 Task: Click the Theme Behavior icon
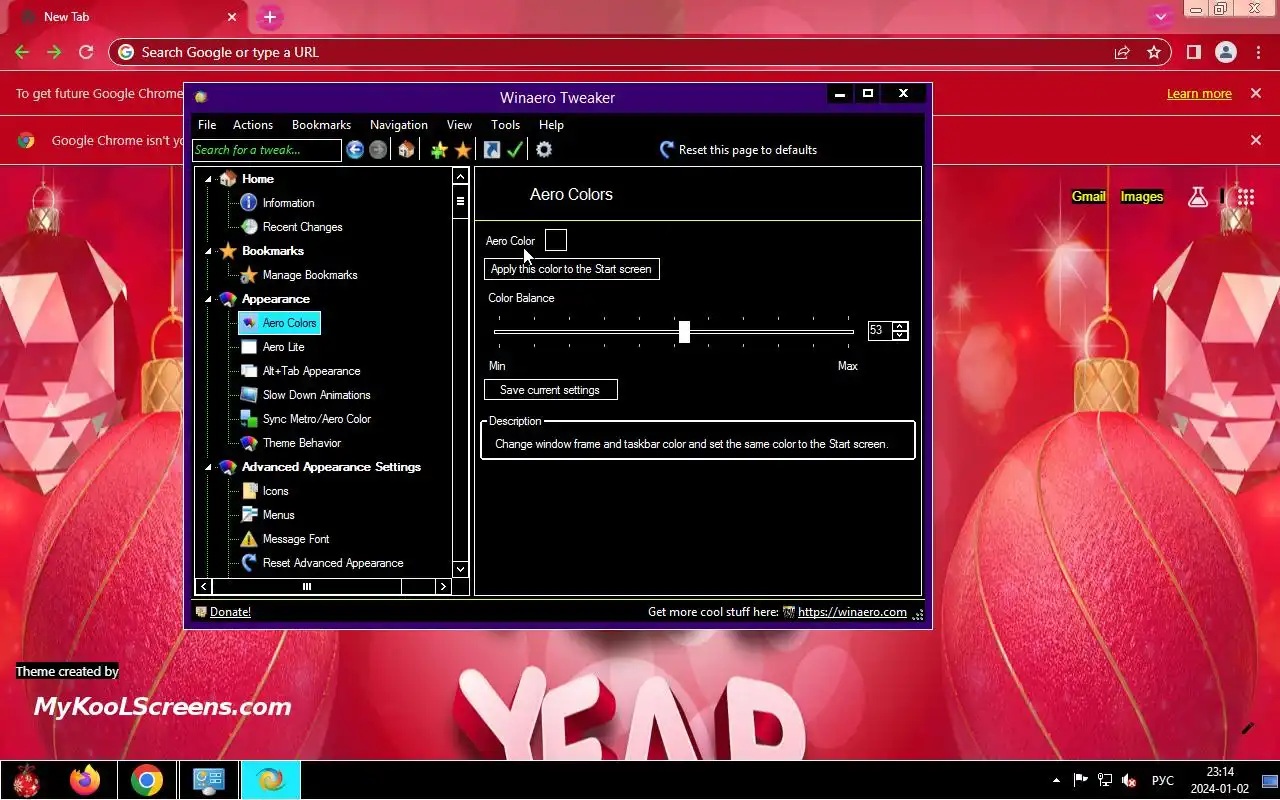pyautogui.click(x=249, y=443)
